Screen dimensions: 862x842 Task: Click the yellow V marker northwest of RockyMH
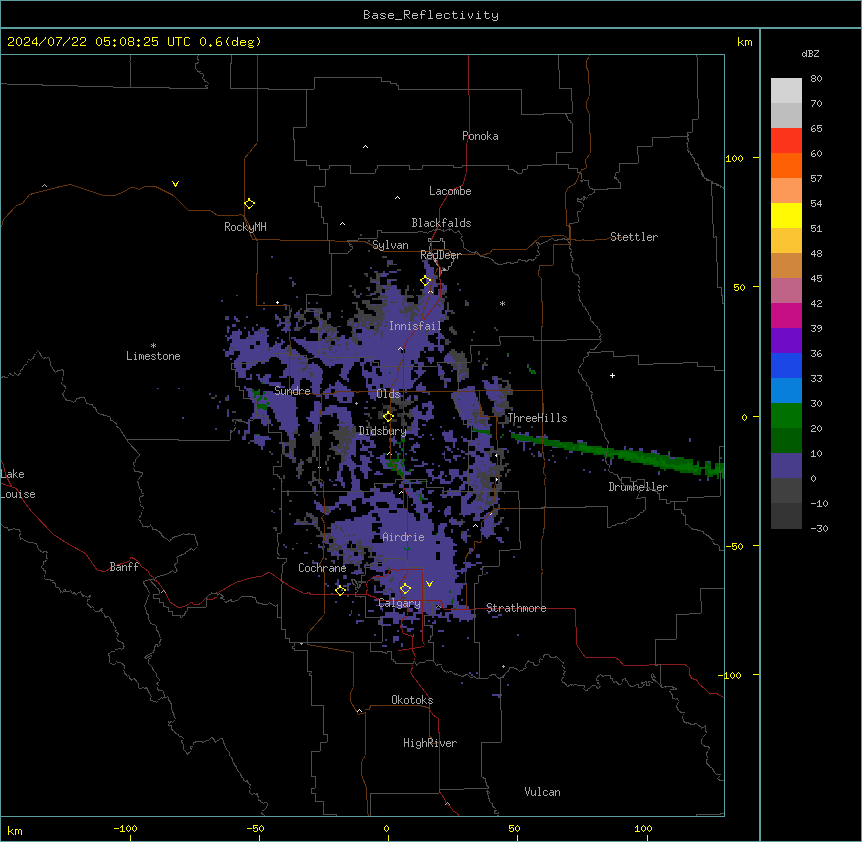point(175,184)
